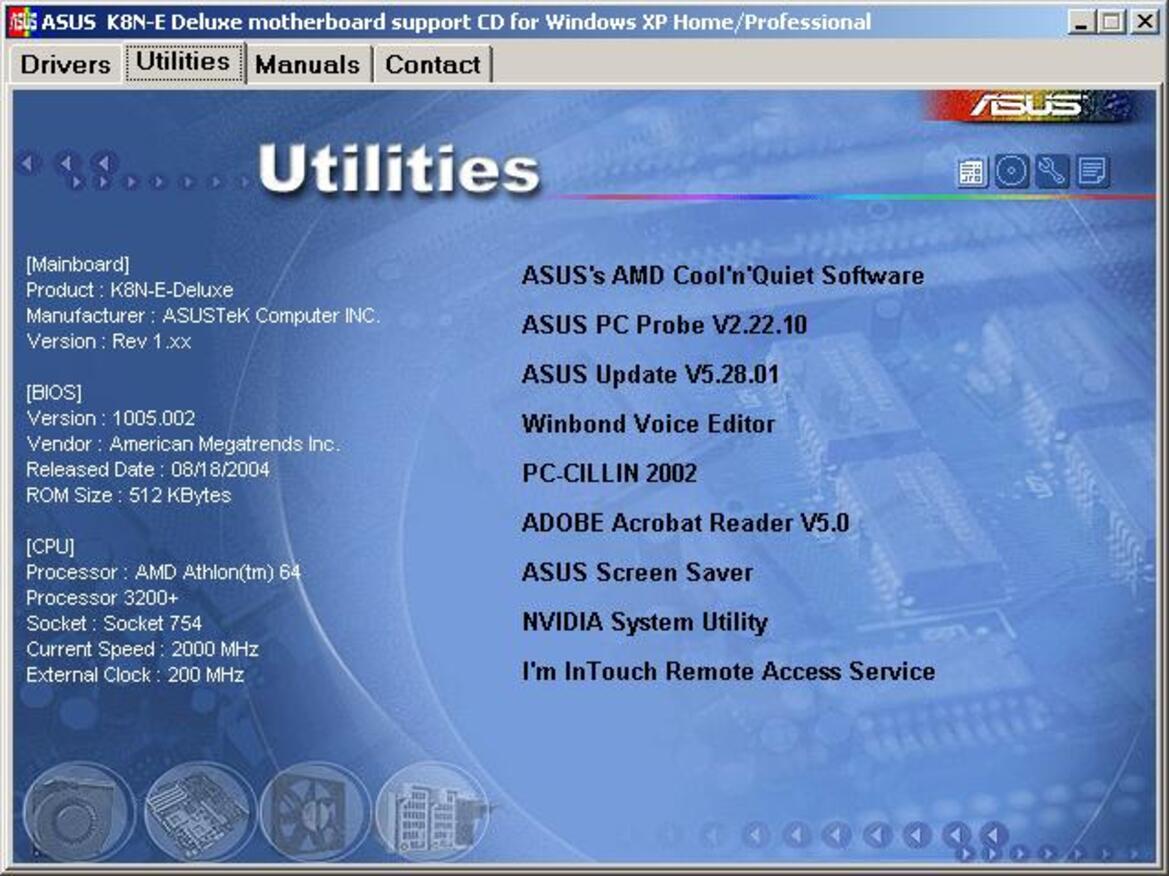Select the Utilities tab
The image size is (1169, 876).
click(x=183, y=62)
